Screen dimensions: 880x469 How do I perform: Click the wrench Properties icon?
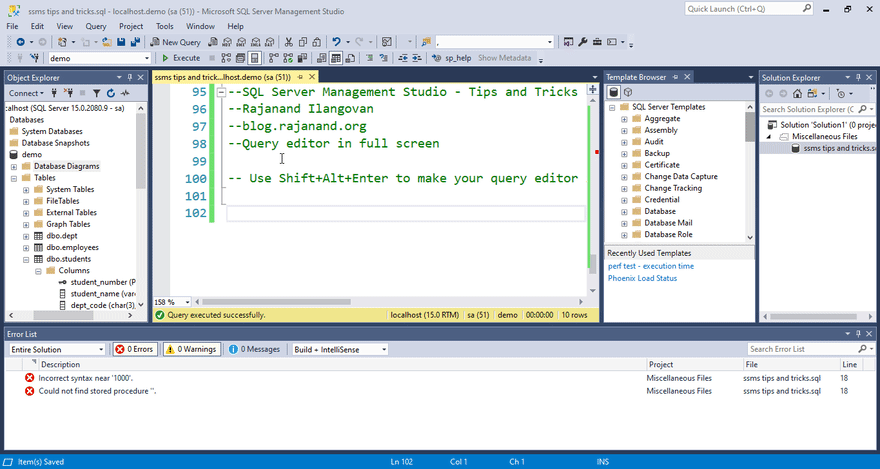coord(583,42)
